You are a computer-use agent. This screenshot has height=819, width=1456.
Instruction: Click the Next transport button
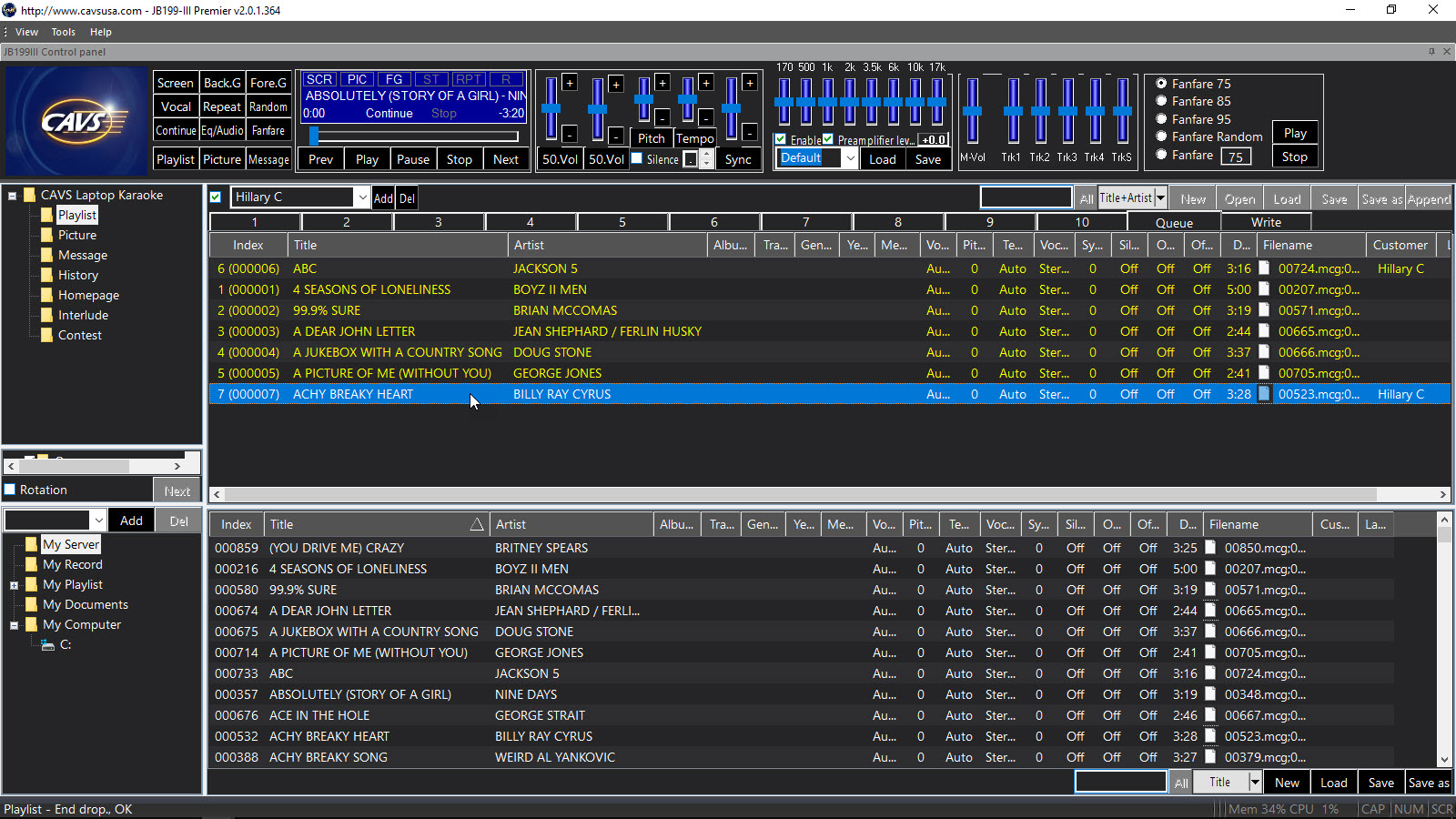click(x=506, y=159)
